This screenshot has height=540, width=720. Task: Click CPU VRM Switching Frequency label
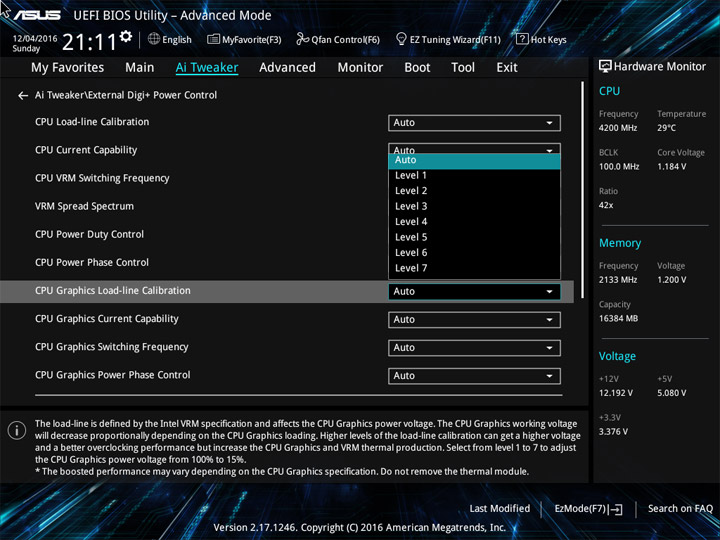coord(102,178)
